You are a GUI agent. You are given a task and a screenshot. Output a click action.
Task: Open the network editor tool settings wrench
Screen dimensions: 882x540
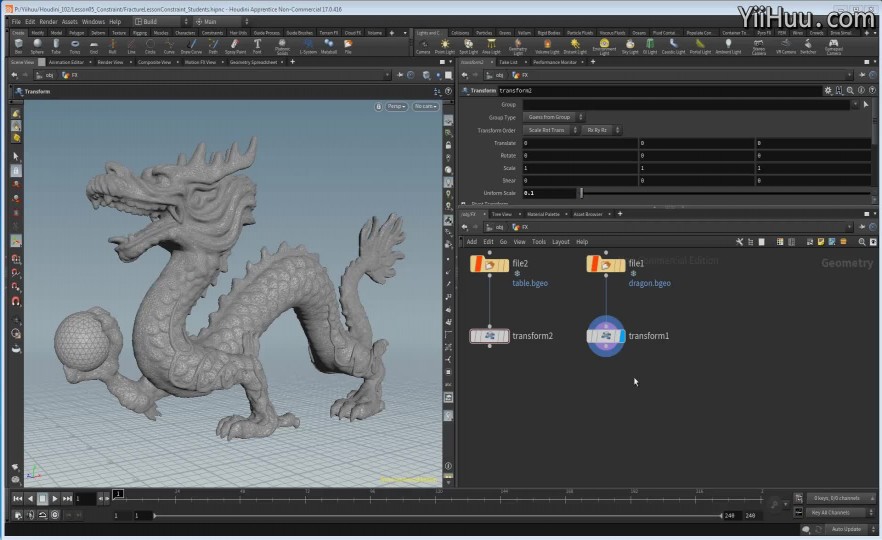pos(740,242)
